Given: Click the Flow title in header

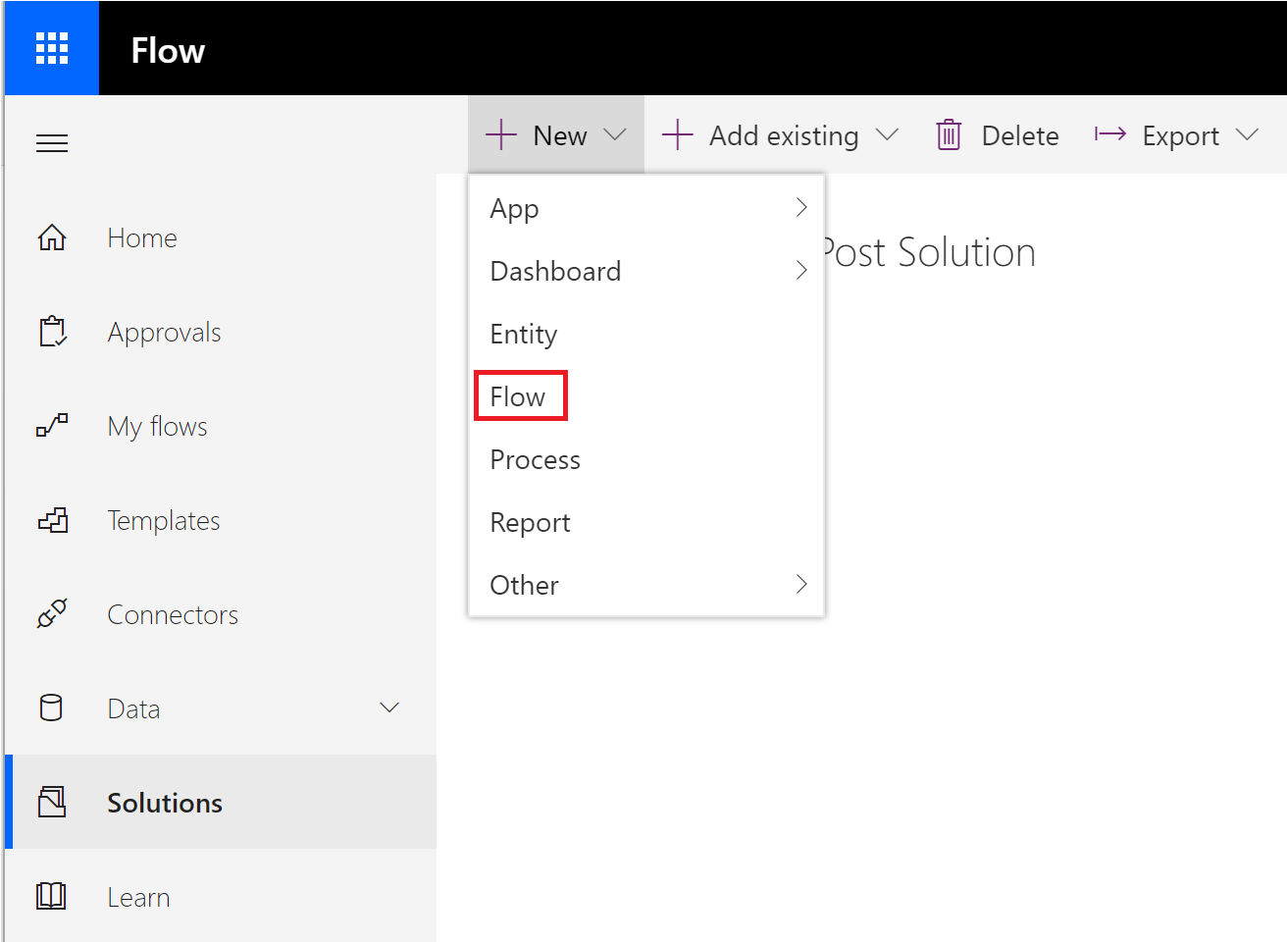Looking at the screenshot, I should click(x=168, y=50).
